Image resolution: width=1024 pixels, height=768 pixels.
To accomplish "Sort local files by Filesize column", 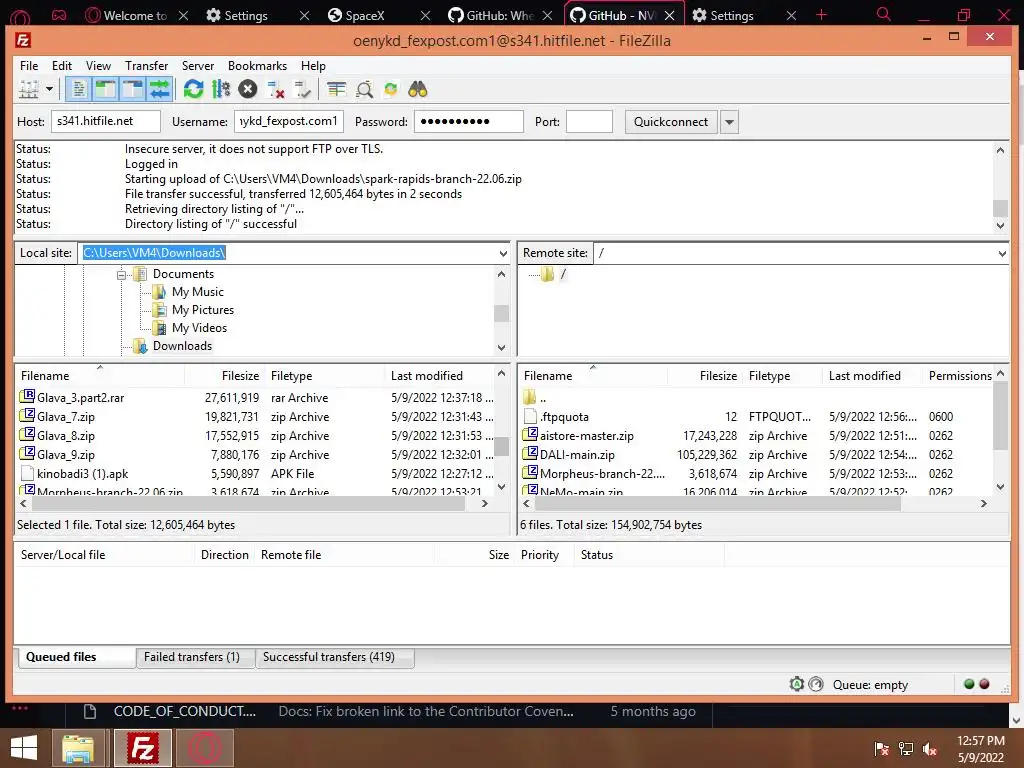I will (240, 376).
